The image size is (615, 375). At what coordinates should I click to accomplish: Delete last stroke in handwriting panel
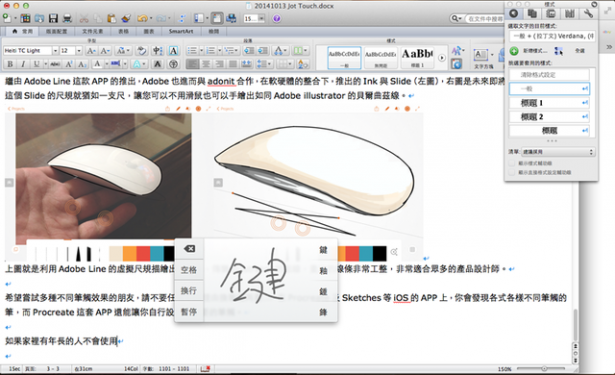[189, 249]
